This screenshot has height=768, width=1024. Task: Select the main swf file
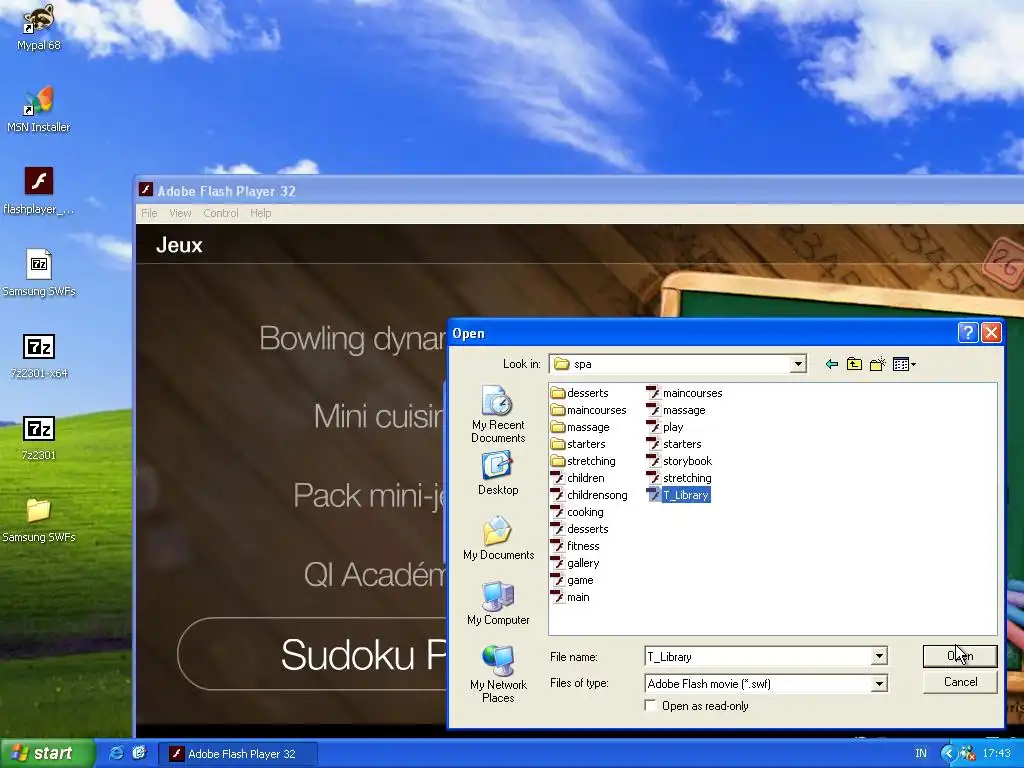tap(570, 597)
